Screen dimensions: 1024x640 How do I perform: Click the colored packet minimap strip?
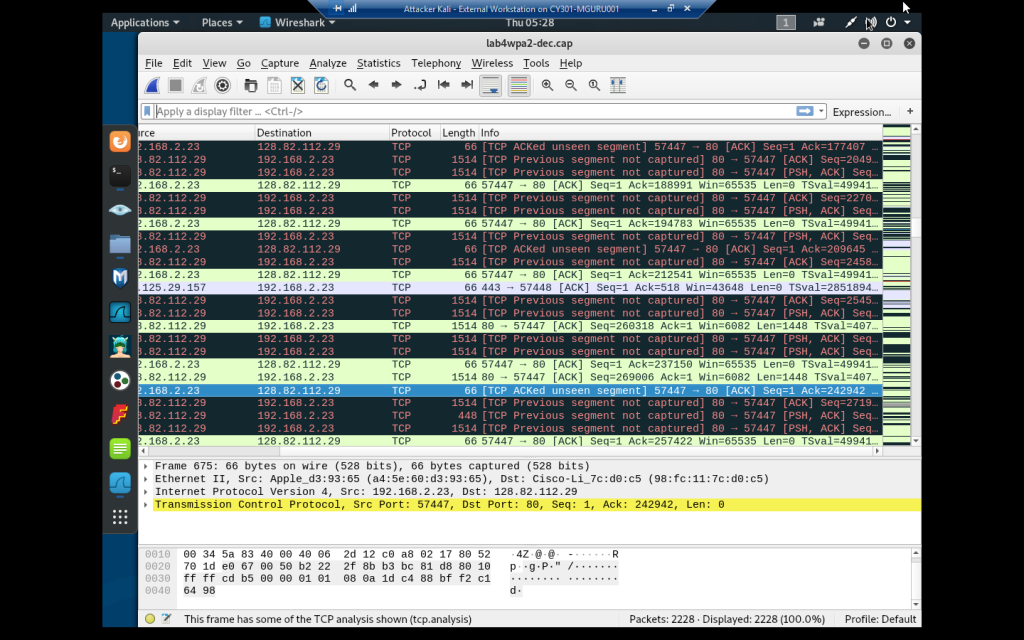pos(896,285)
